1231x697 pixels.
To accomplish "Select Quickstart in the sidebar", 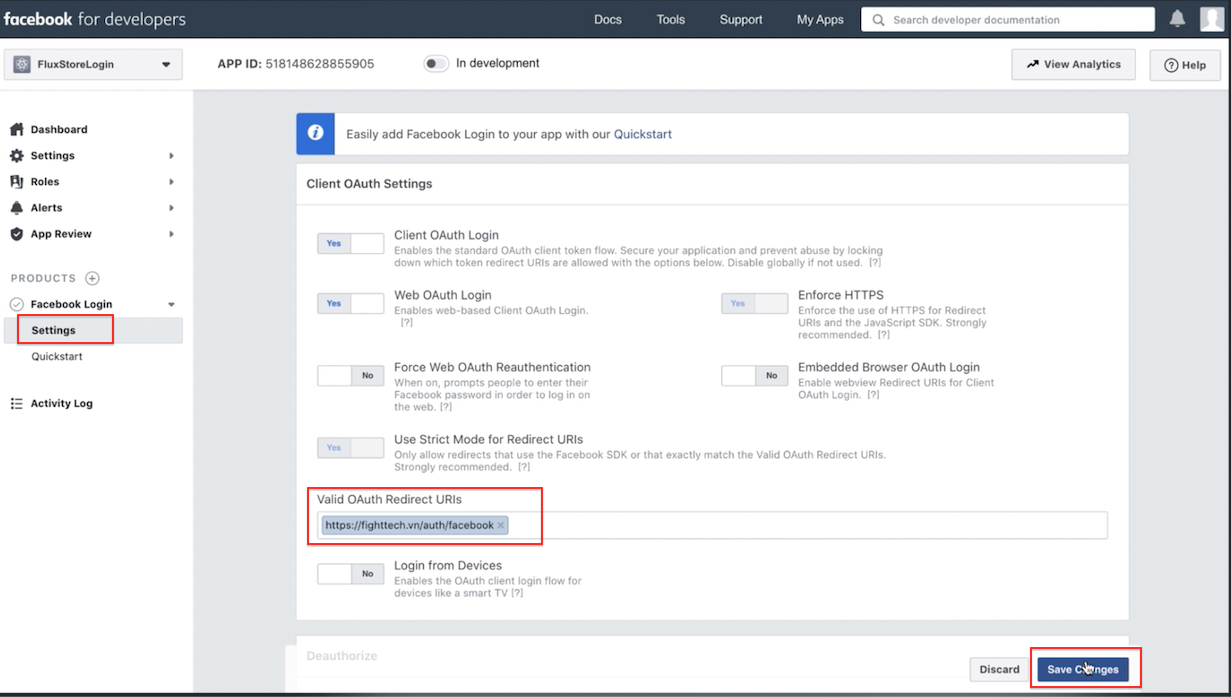I will point(56,356).
